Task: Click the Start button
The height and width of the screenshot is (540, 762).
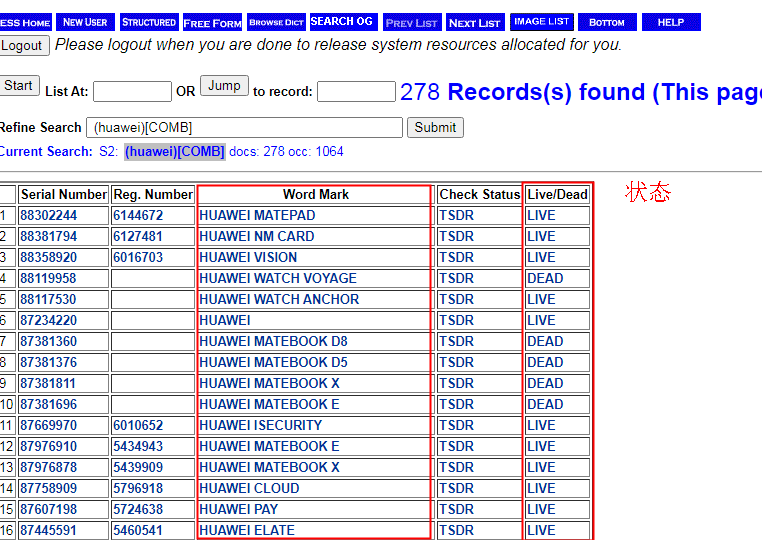Action: point(19,86)
